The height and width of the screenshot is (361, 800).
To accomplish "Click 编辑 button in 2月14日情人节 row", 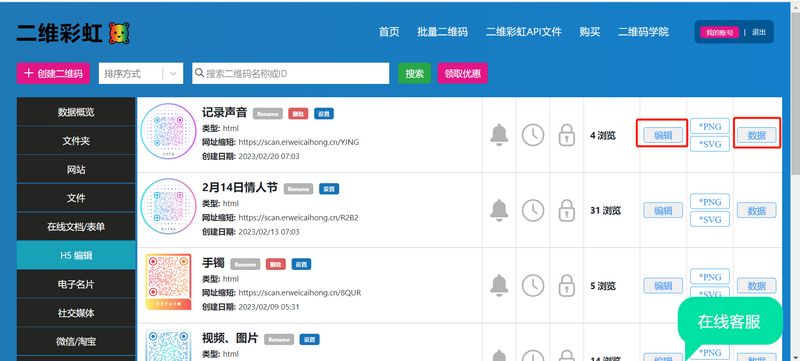I will (663, 210).
